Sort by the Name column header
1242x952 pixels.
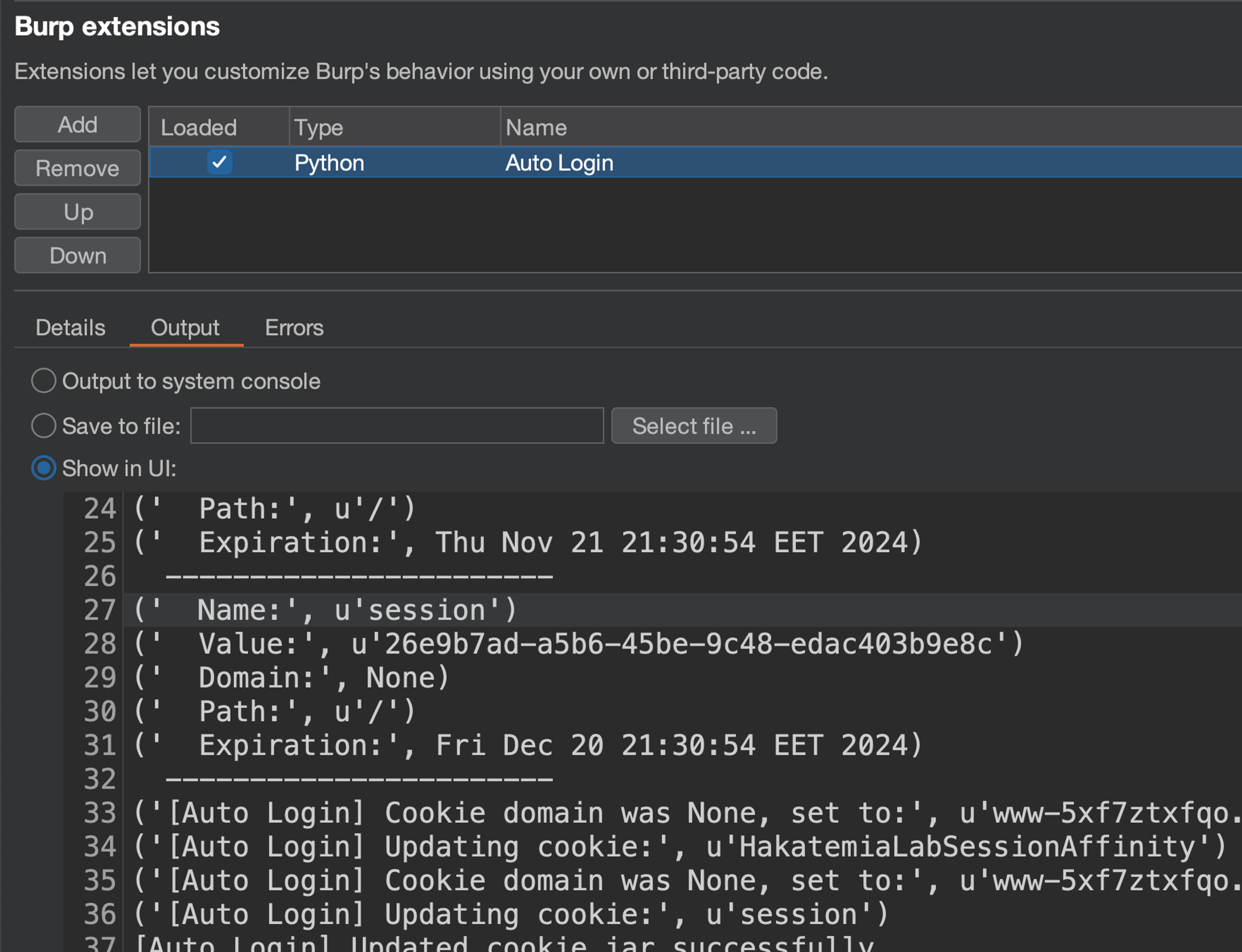536,127
